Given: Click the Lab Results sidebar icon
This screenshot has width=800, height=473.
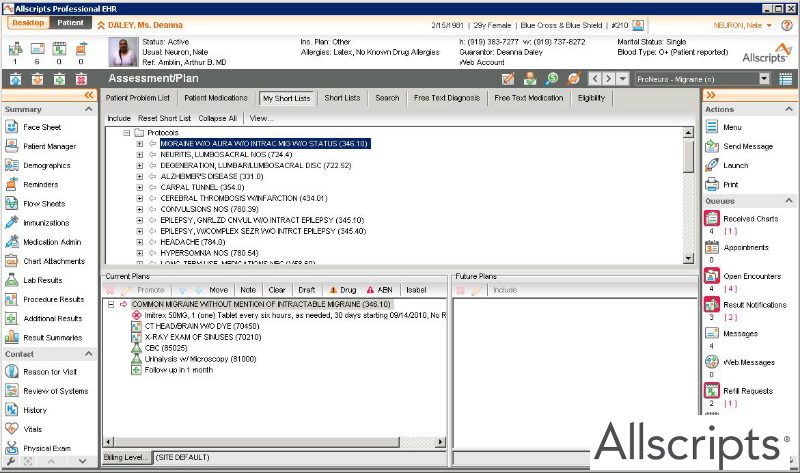Looking at the screenshot, I should (12, 280).
